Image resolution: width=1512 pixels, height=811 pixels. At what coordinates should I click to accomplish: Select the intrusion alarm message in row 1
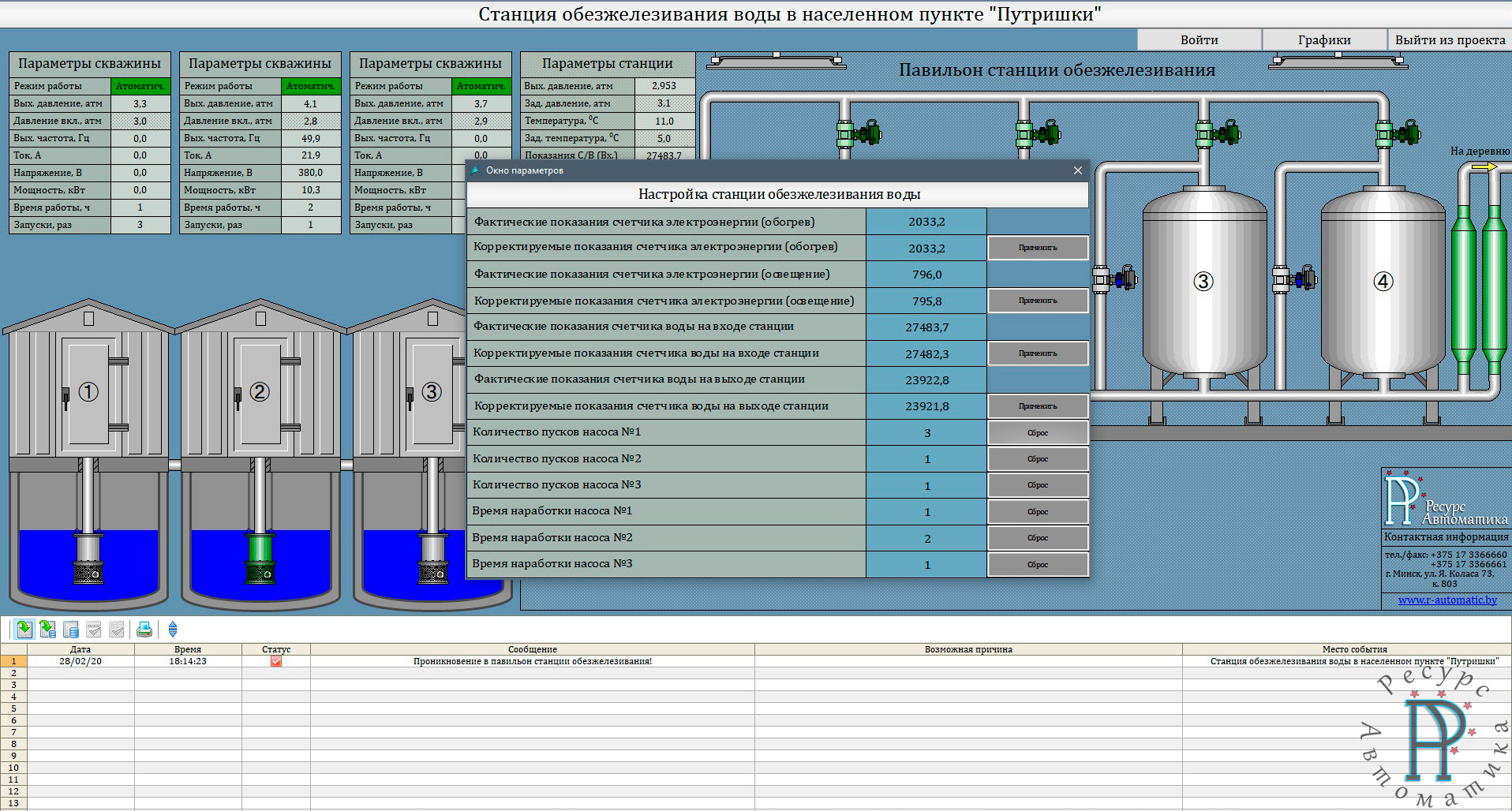[x=533, y=661]
